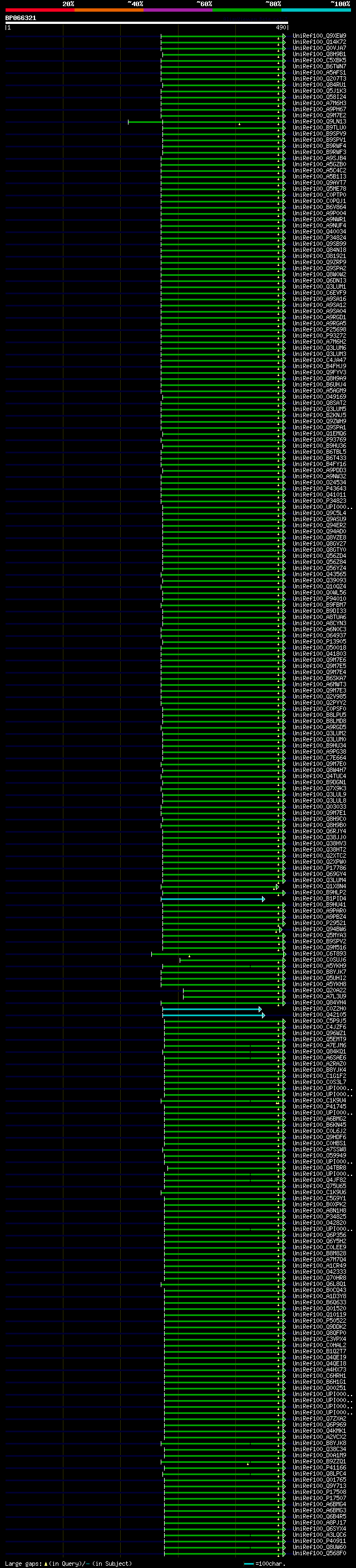
Task: Select hit label UniRef100_B9HLP2
Action: [319, 892]
